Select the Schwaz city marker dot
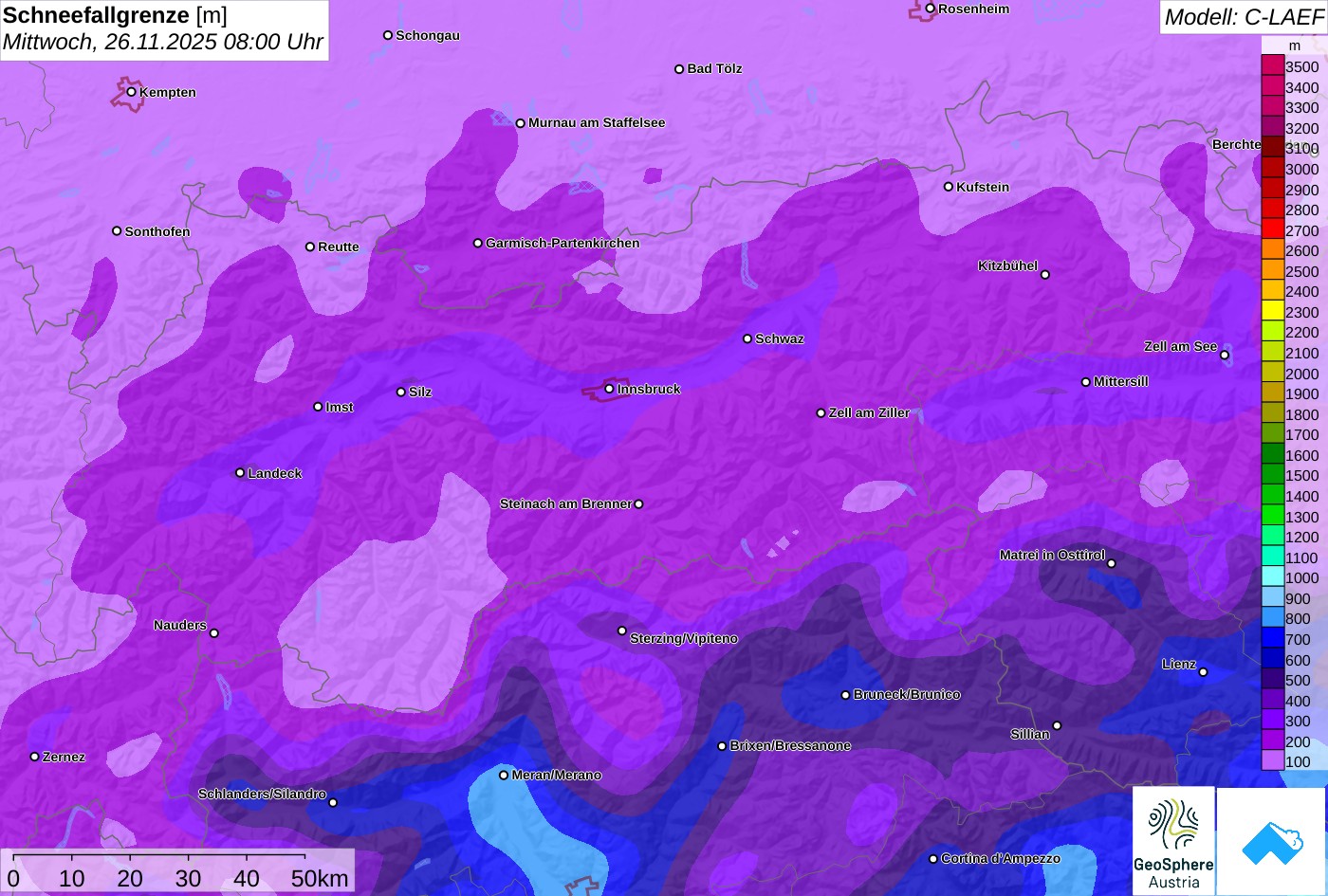 click(747, 338)
